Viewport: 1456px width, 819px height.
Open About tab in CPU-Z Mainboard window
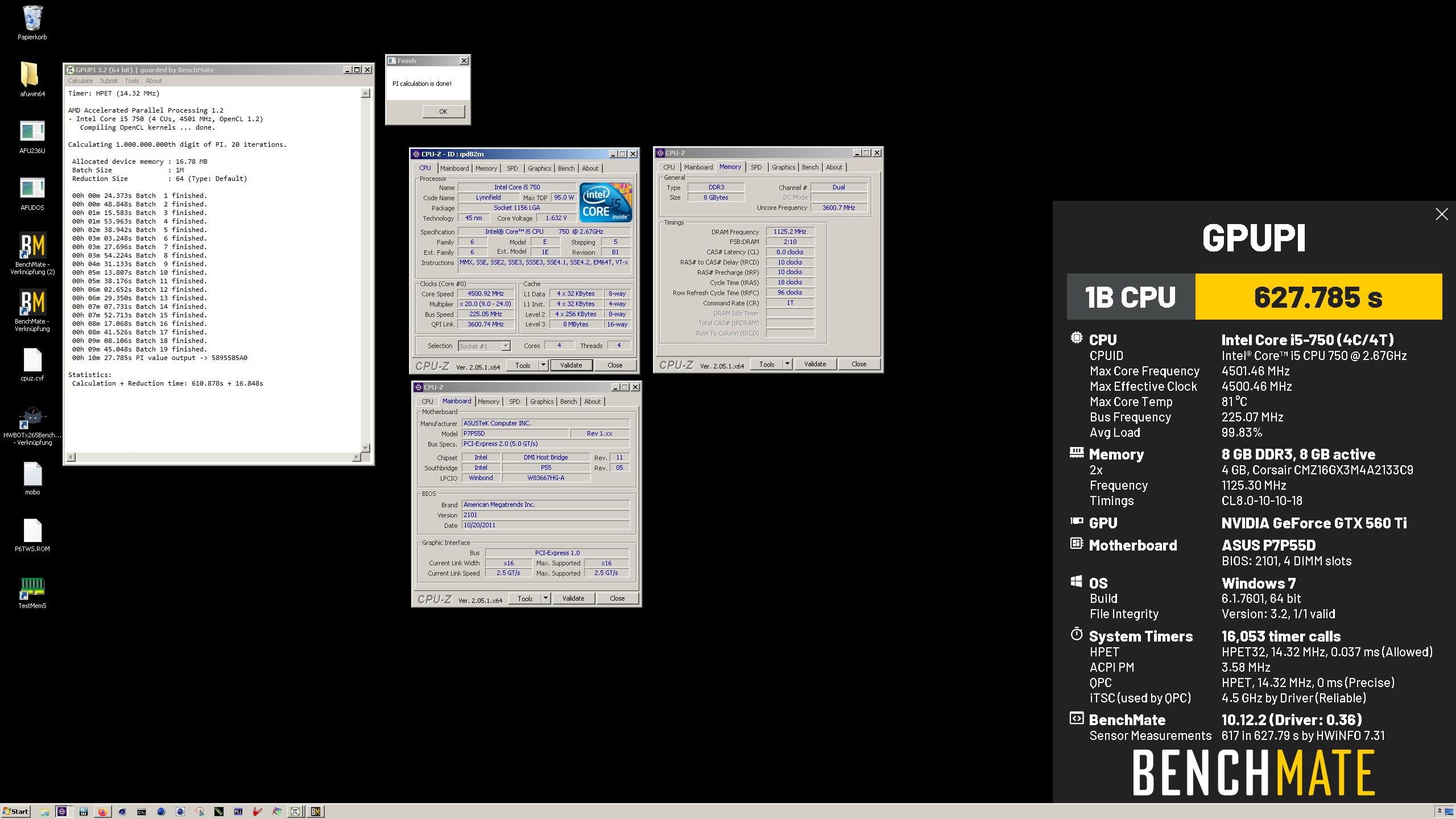[592, 402]
